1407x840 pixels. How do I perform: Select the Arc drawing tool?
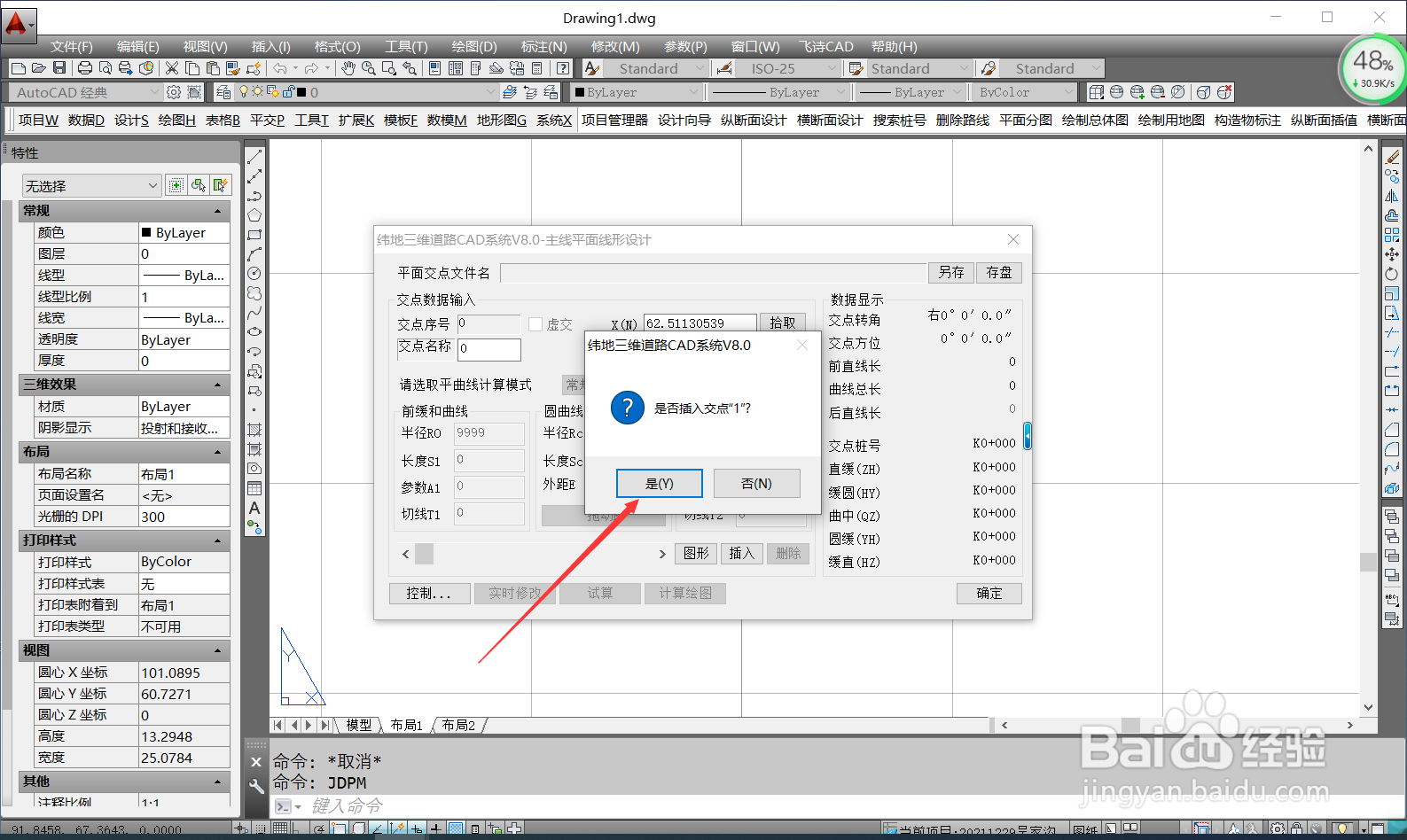(254, 254)
